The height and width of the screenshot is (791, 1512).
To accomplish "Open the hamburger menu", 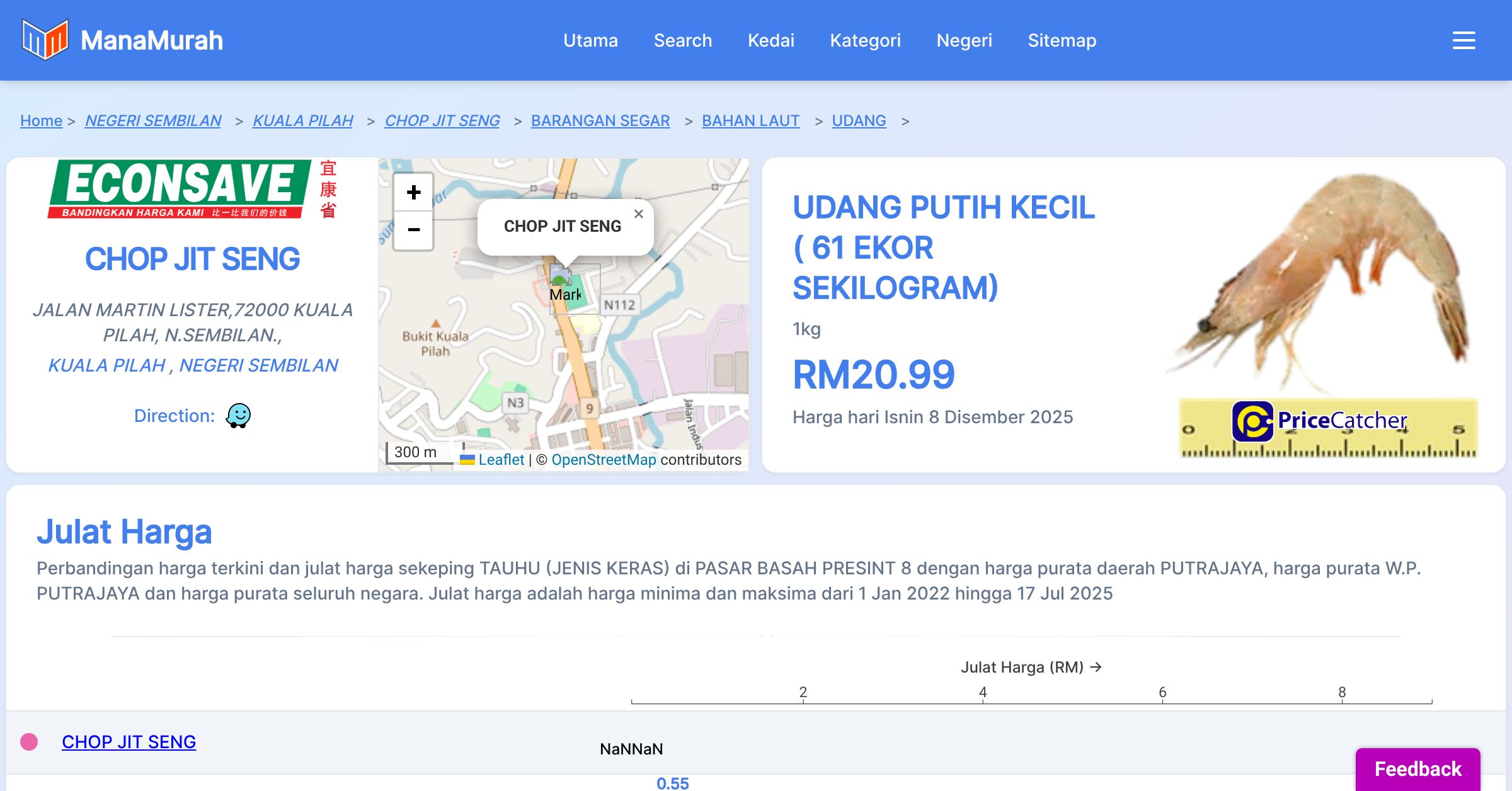I will pyautogui.click(x=1463, y=40).
